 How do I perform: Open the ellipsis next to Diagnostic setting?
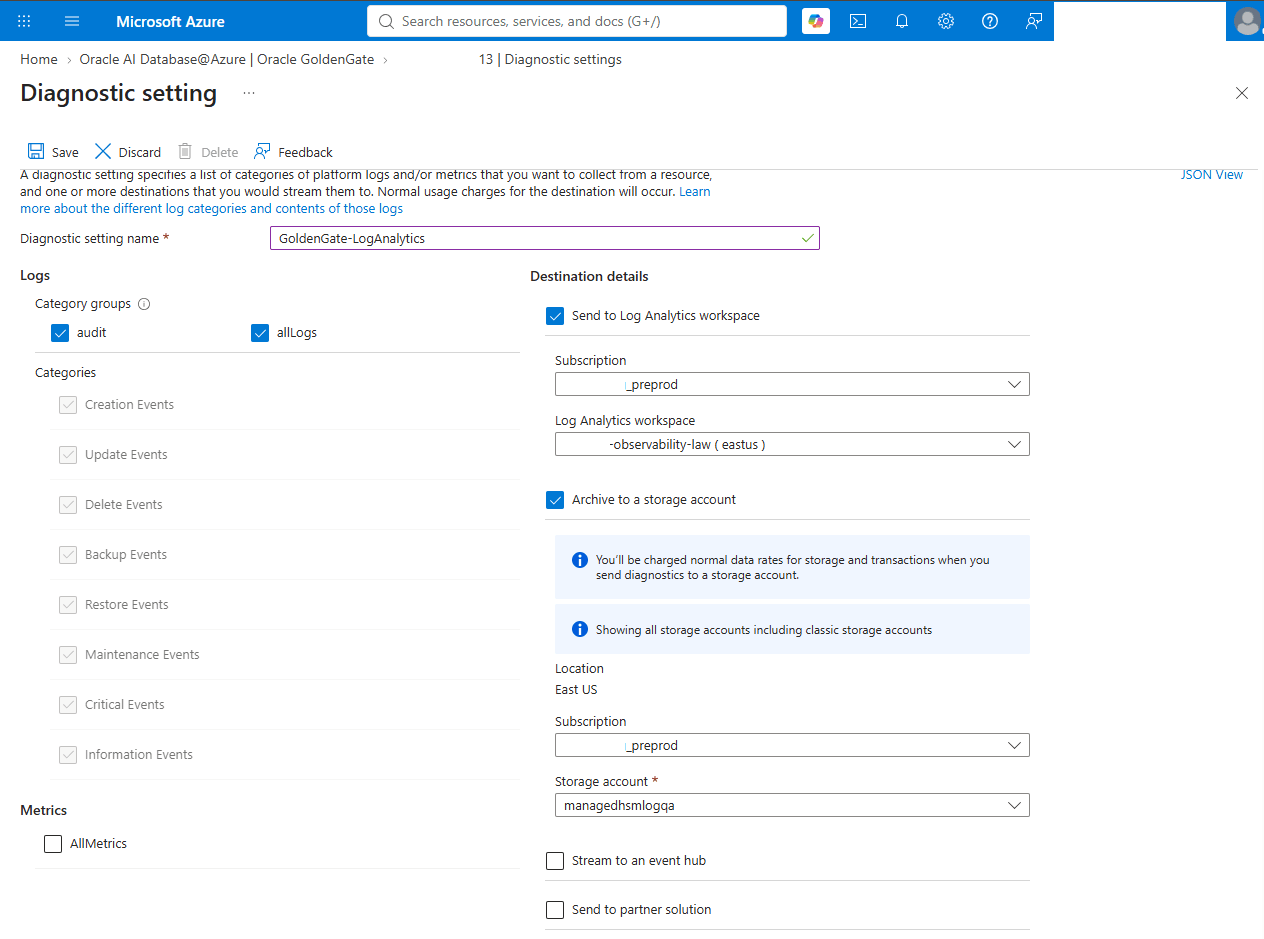point(249,93)
